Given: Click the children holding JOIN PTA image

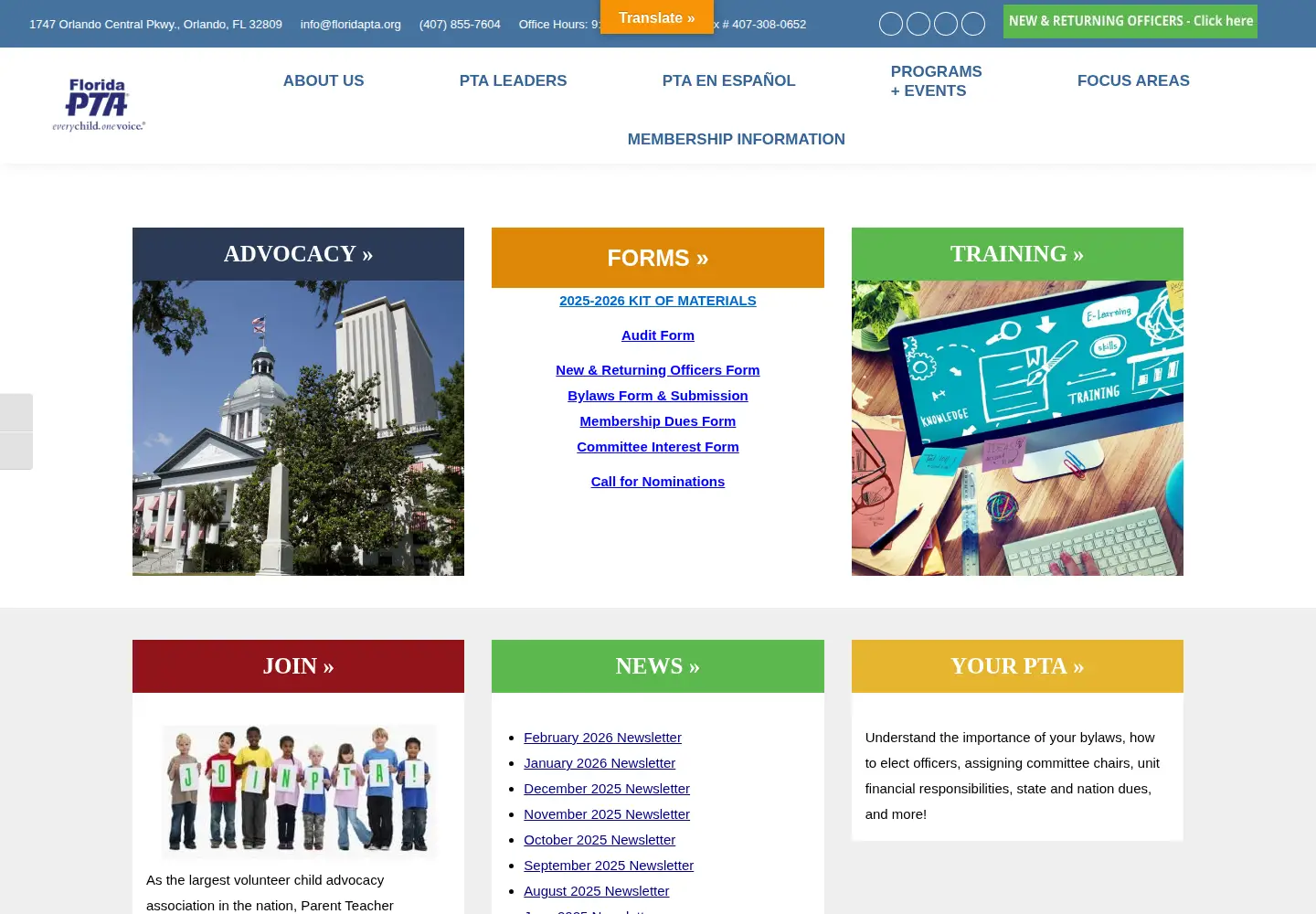Looking at the screenshot, I should point(299,791).
